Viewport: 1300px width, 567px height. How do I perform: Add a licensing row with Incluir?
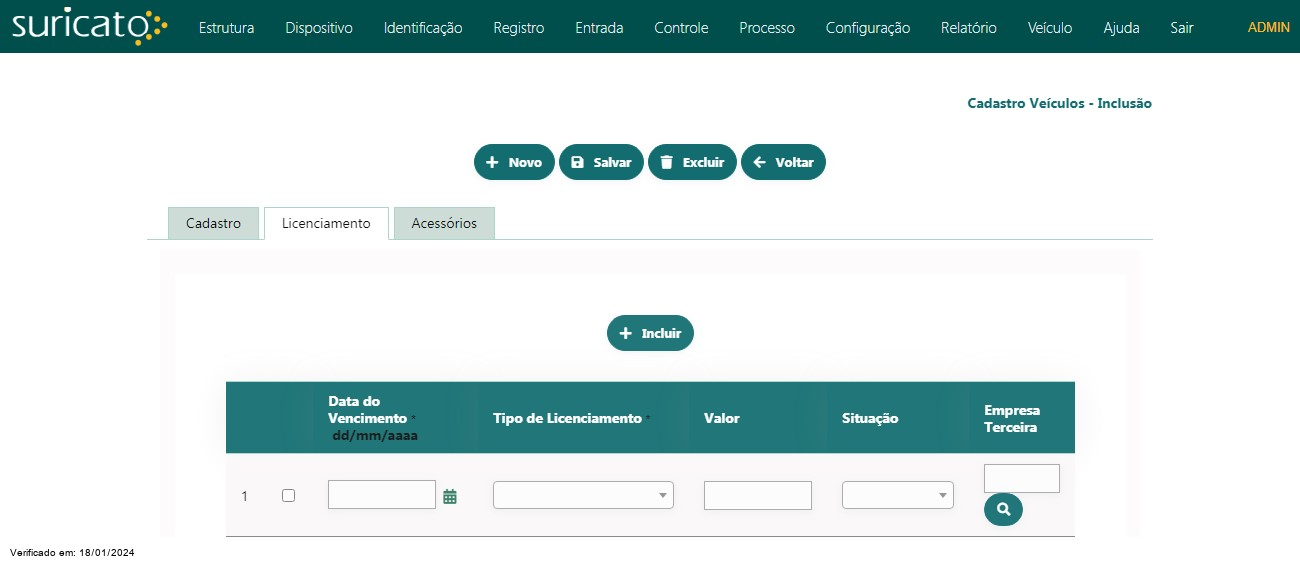pyautogui.click(x=650, y=334)
